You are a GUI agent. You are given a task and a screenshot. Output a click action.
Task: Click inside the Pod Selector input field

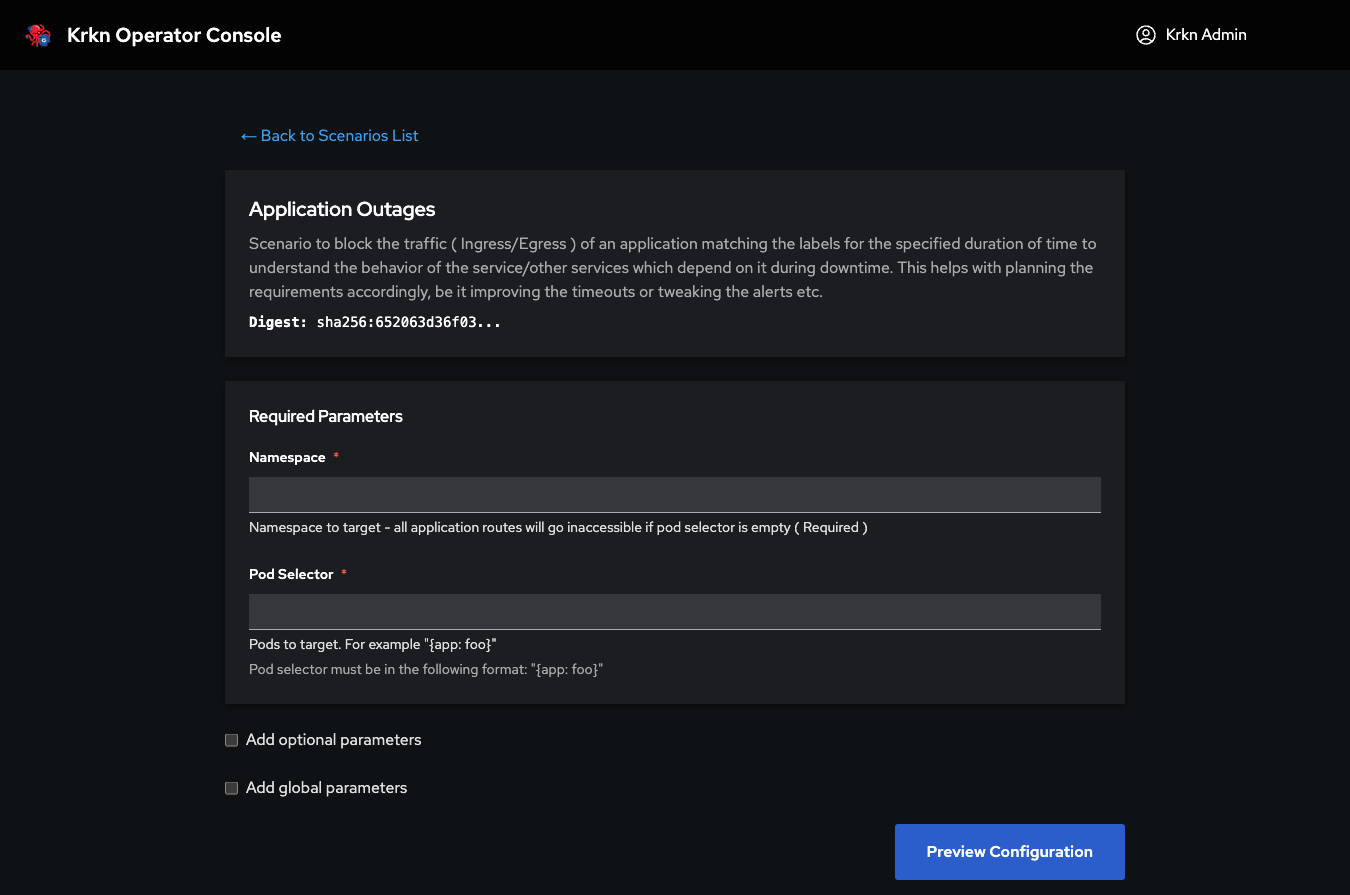674,611
